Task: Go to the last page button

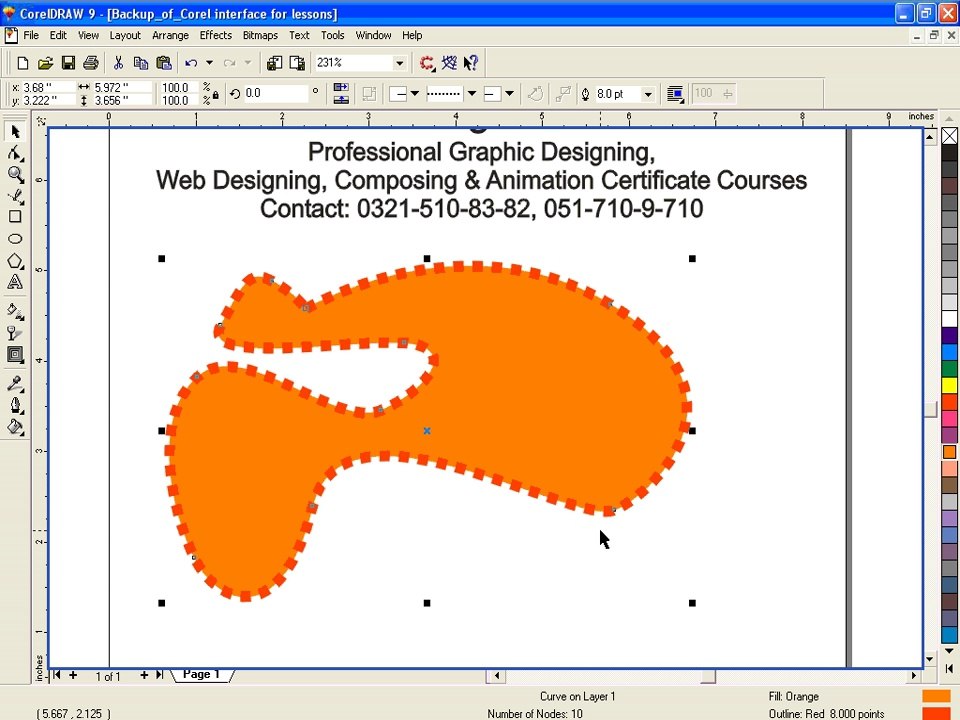Action: tap(159, 675)
